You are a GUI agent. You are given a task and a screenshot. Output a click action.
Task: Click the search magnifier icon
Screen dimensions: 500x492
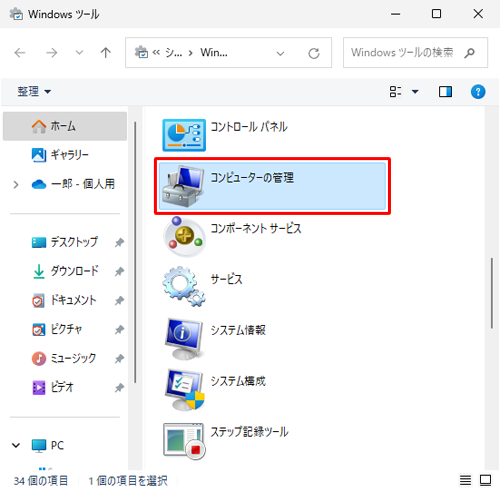coord(469,53)
